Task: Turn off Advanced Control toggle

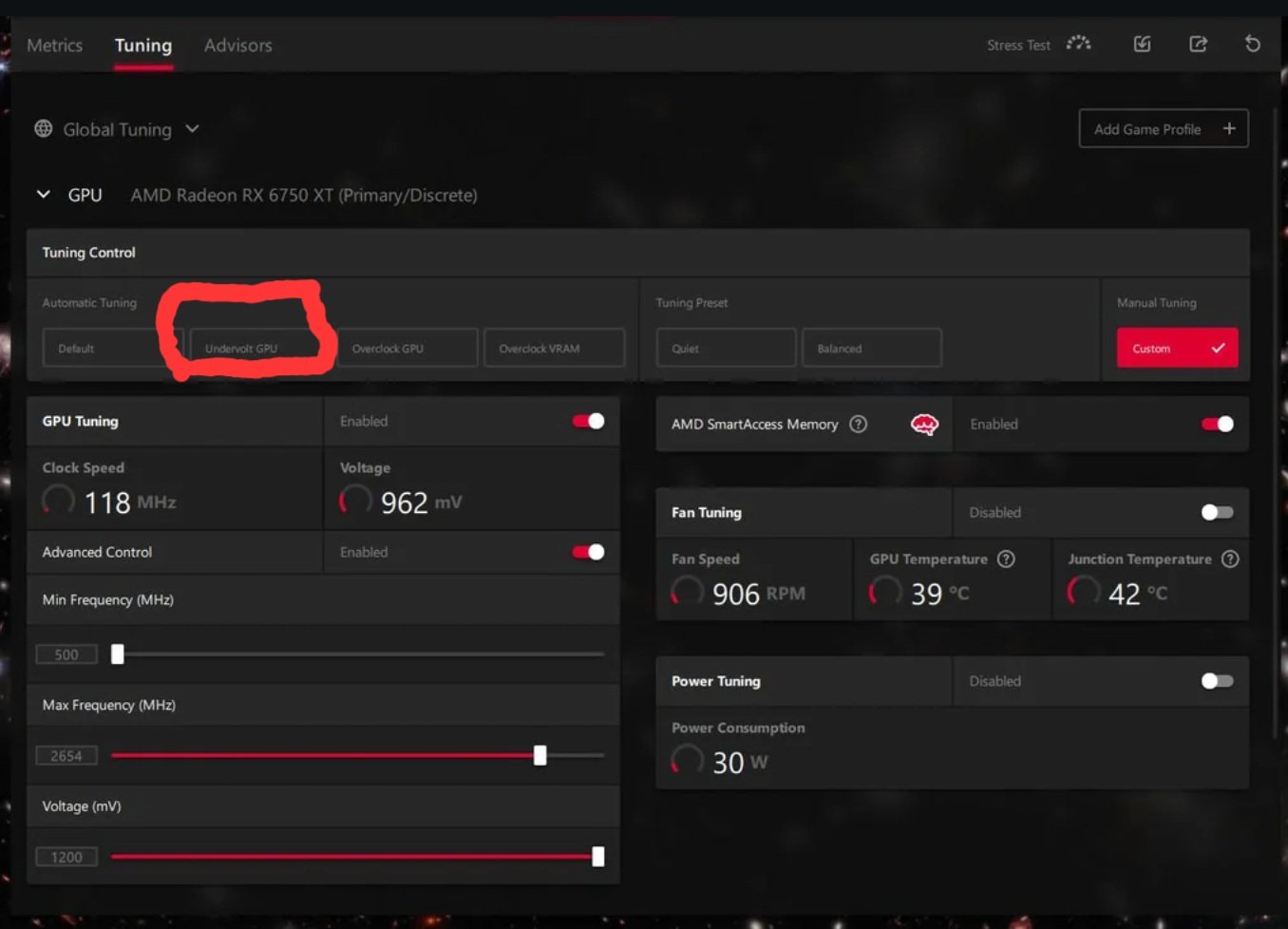Action: click(588, 552)
